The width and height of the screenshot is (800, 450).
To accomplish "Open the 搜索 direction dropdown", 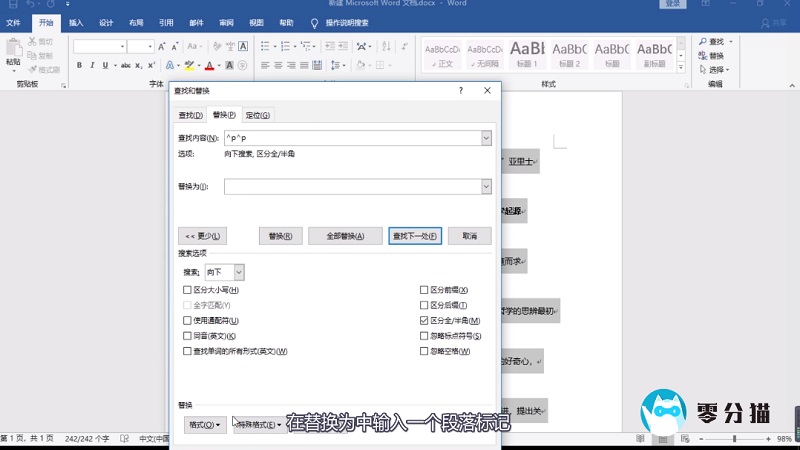I will (x=239, y=272).
